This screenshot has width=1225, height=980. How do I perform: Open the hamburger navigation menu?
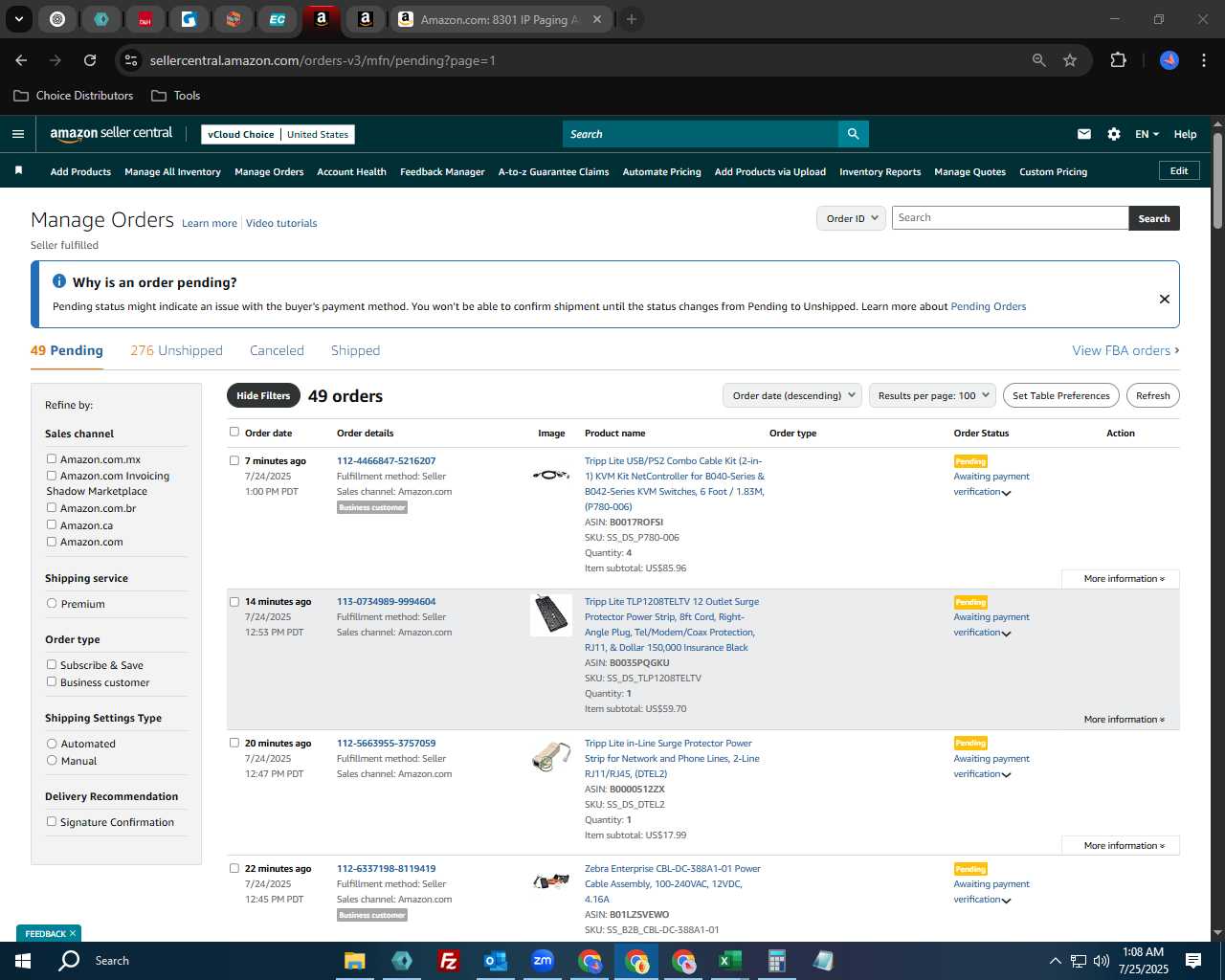point(18,134)
